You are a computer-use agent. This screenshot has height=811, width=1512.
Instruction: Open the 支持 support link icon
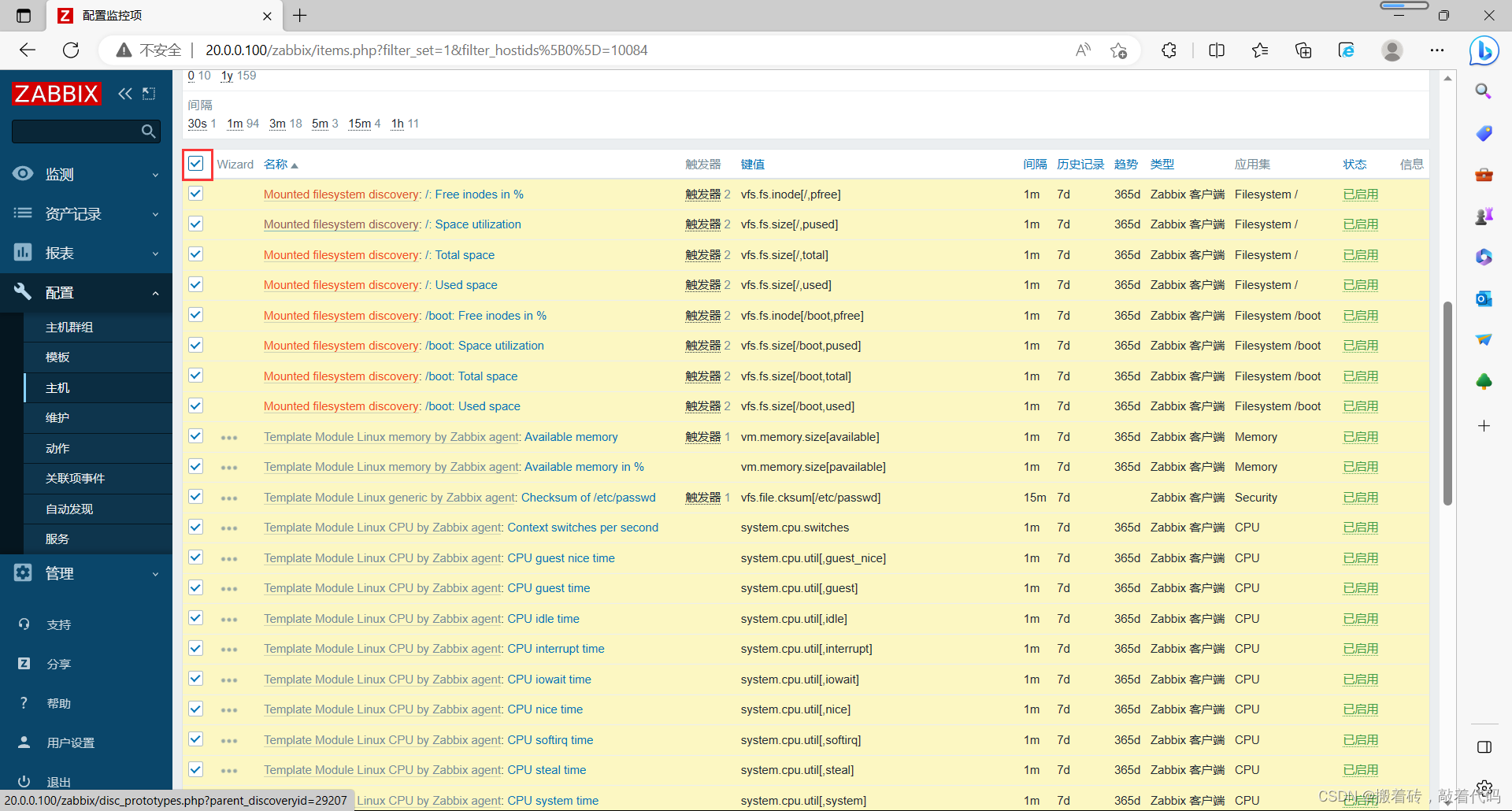pyautogui.click(x=24, y=624)
